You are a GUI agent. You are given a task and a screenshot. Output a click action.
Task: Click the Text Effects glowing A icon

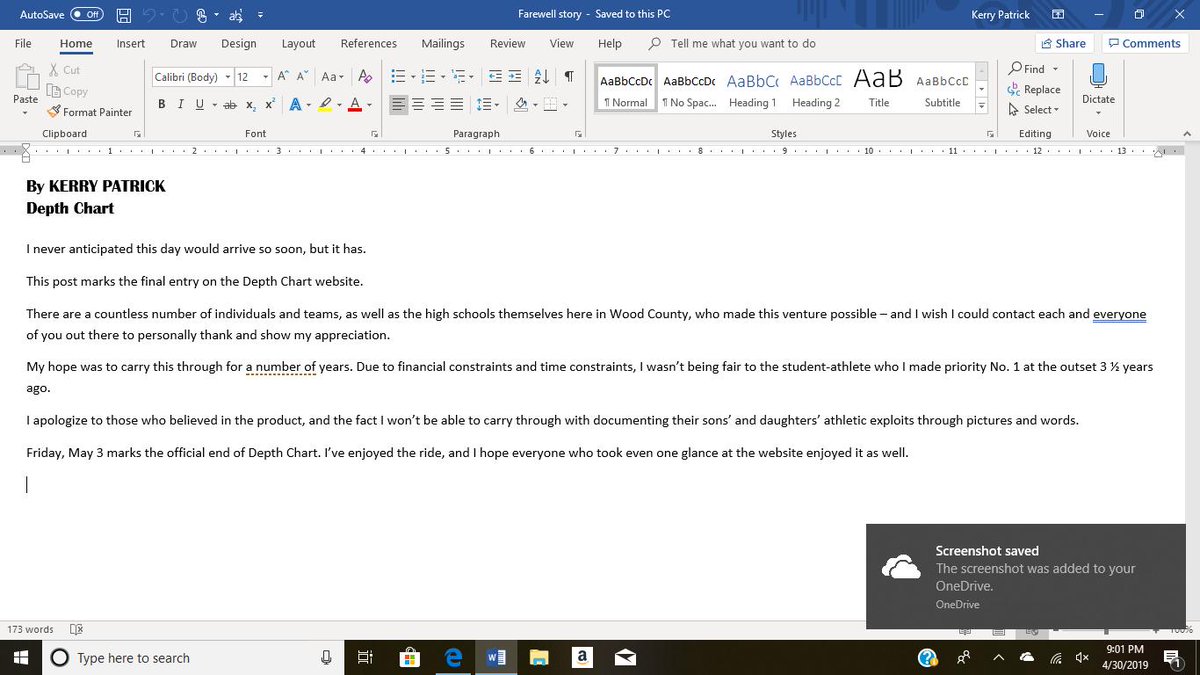point(295,104)
